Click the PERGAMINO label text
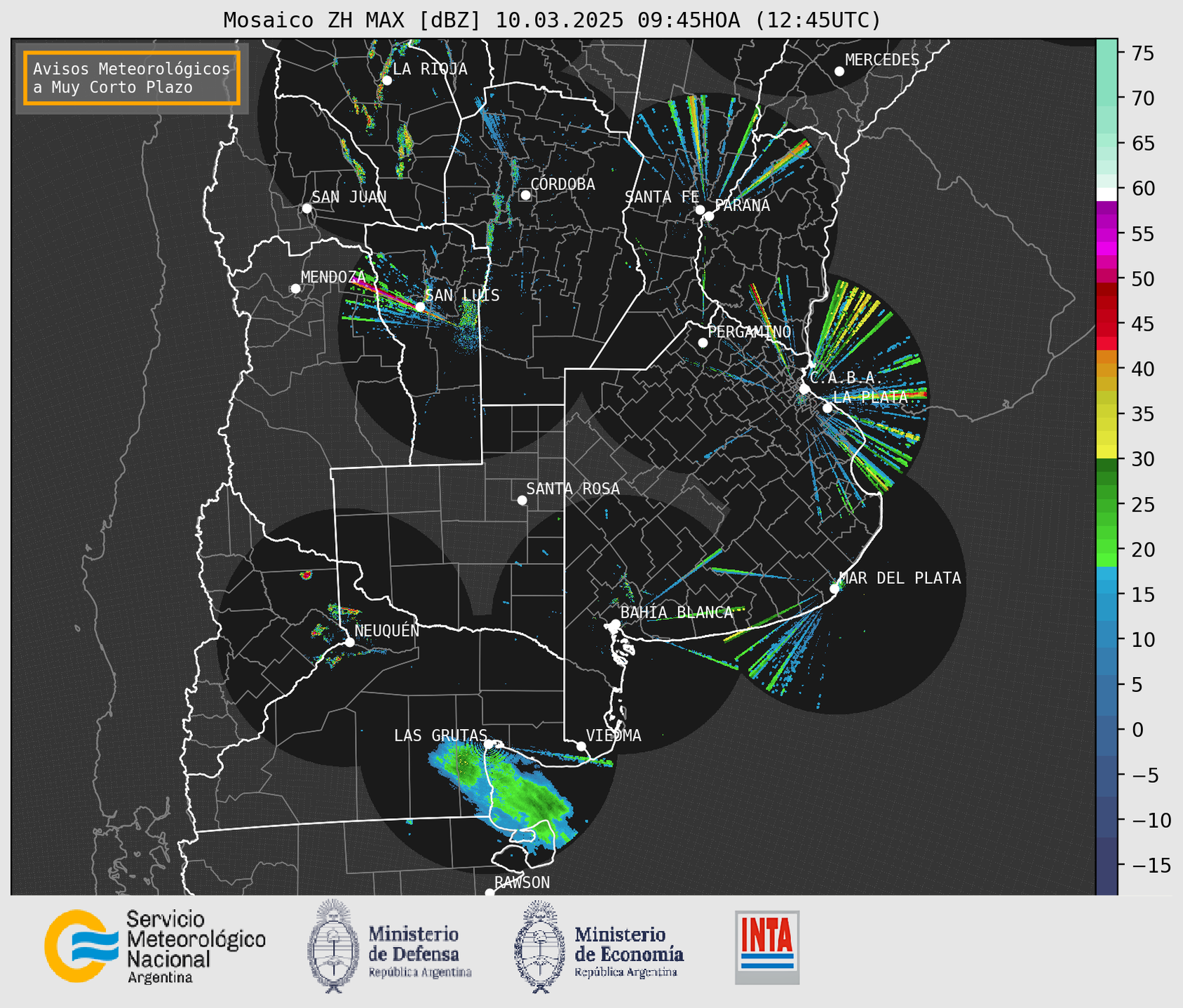 [750, 332]
